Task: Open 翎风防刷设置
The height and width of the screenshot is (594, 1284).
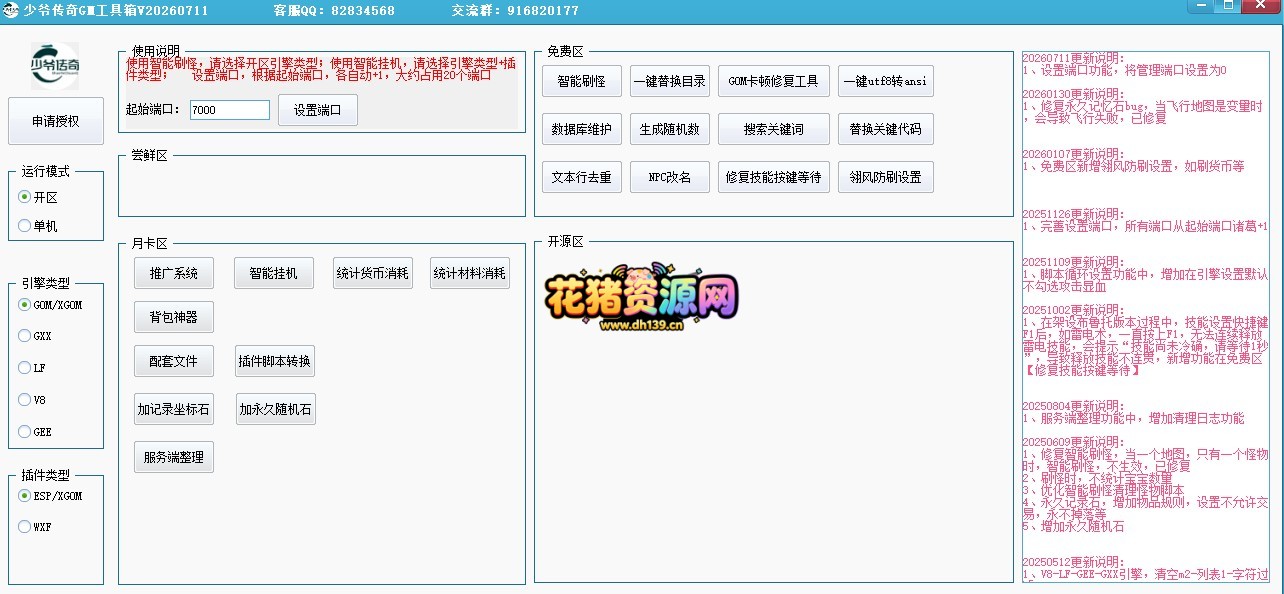Action: [x=886, y=177]
